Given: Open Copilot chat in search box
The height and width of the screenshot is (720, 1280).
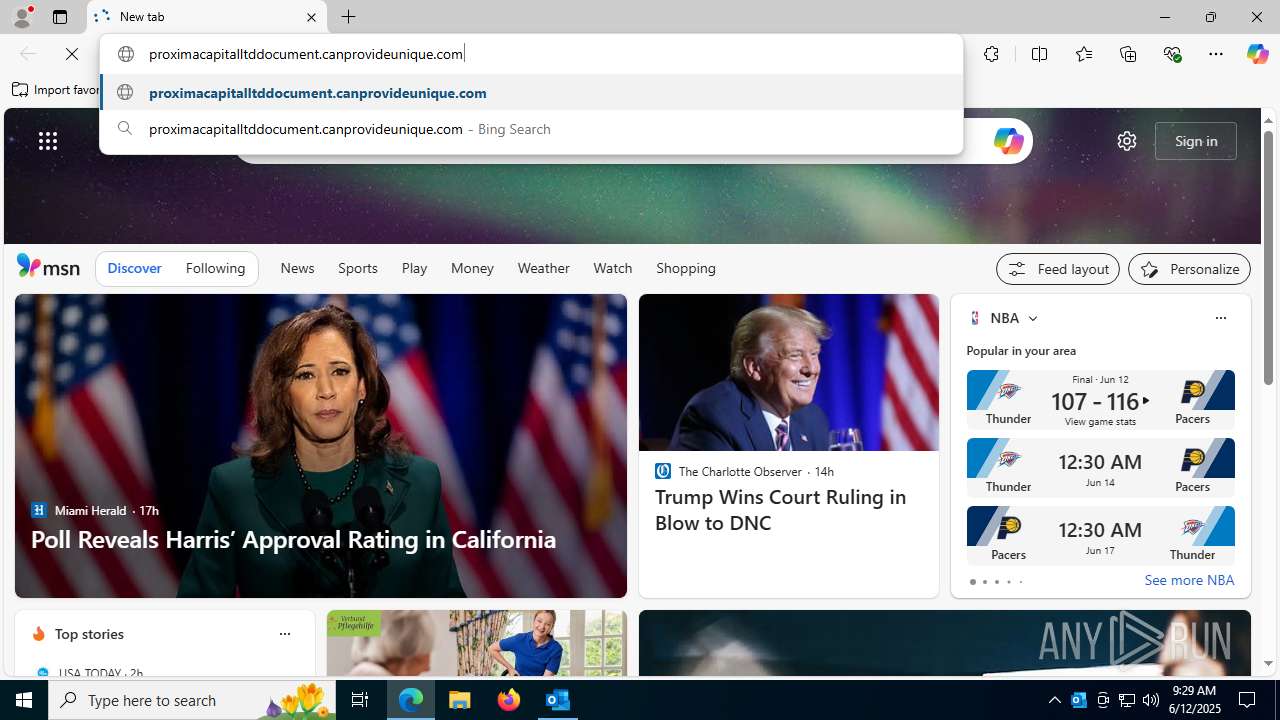Looking at the screenshot, I should pos(1008,141).
